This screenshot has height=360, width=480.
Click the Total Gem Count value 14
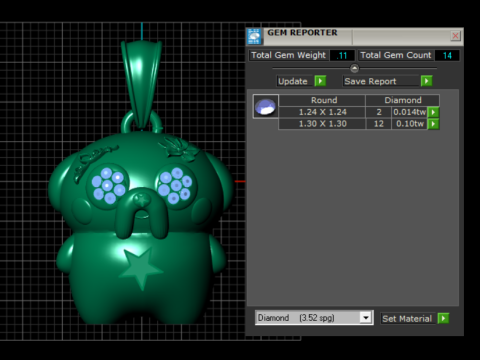(447, 55)
